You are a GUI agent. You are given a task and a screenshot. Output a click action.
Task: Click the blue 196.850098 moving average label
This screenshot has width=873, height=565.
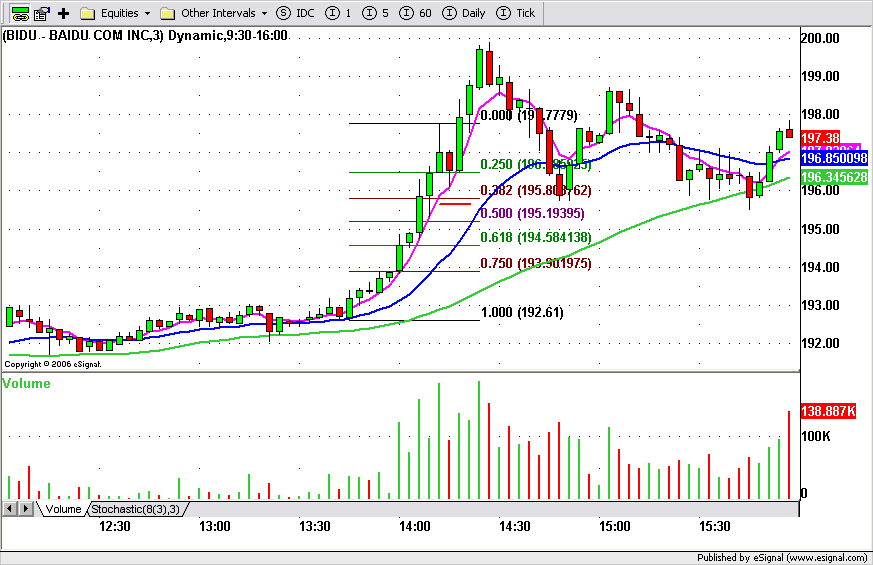834,158
